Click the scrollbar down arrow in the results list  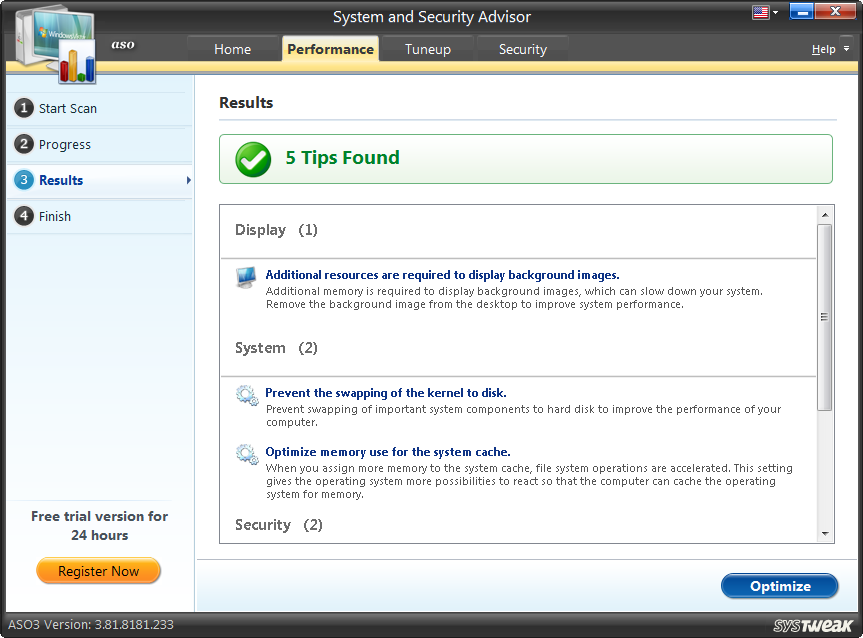point(827,535)
